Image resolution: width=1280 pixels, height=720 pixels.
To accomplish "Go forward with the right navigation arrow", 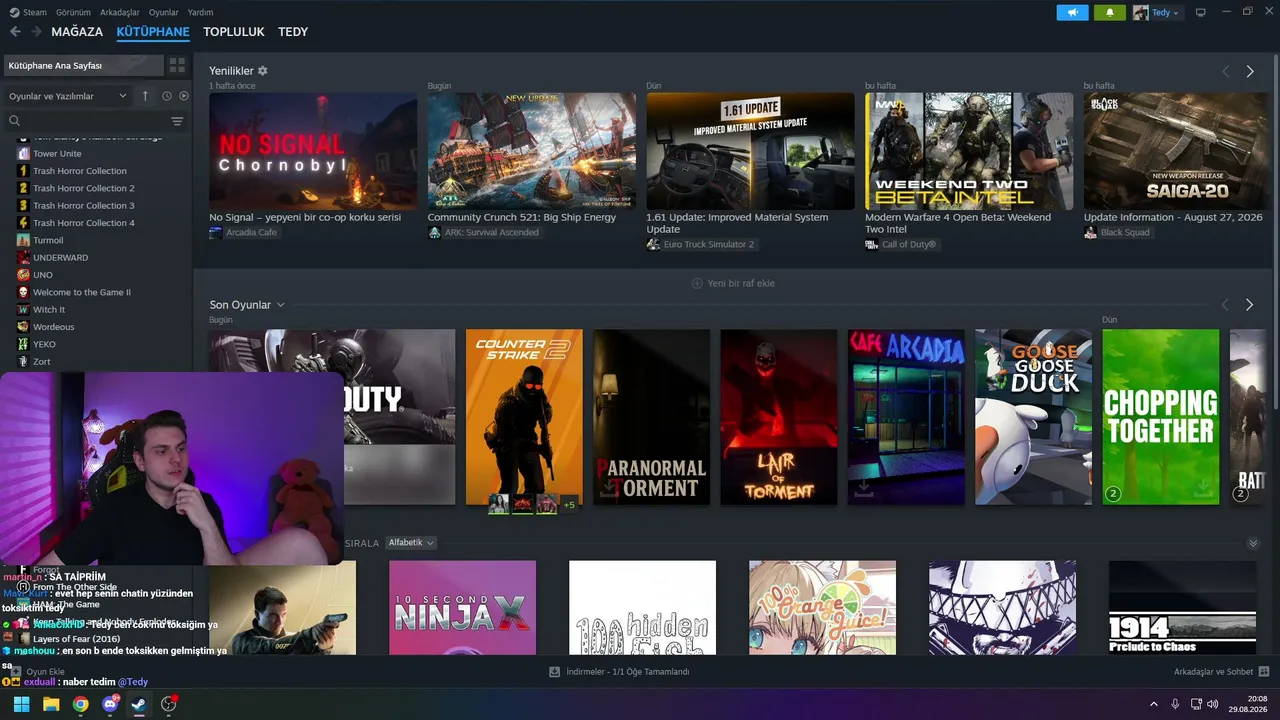I will [x=36, y=32].
